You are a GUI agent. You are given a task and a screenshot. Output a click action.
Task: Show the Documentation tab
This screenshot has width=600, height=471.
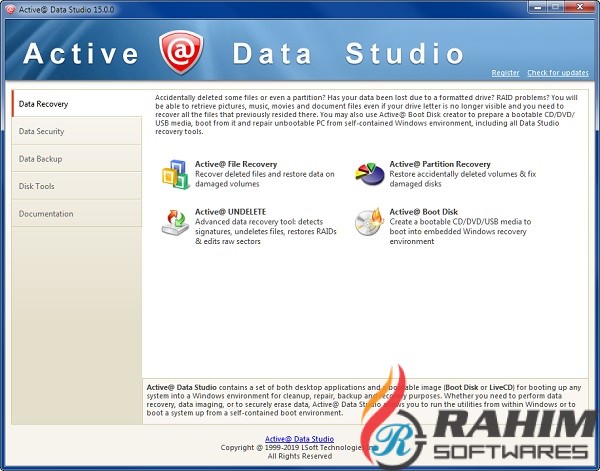pos(77,213)
